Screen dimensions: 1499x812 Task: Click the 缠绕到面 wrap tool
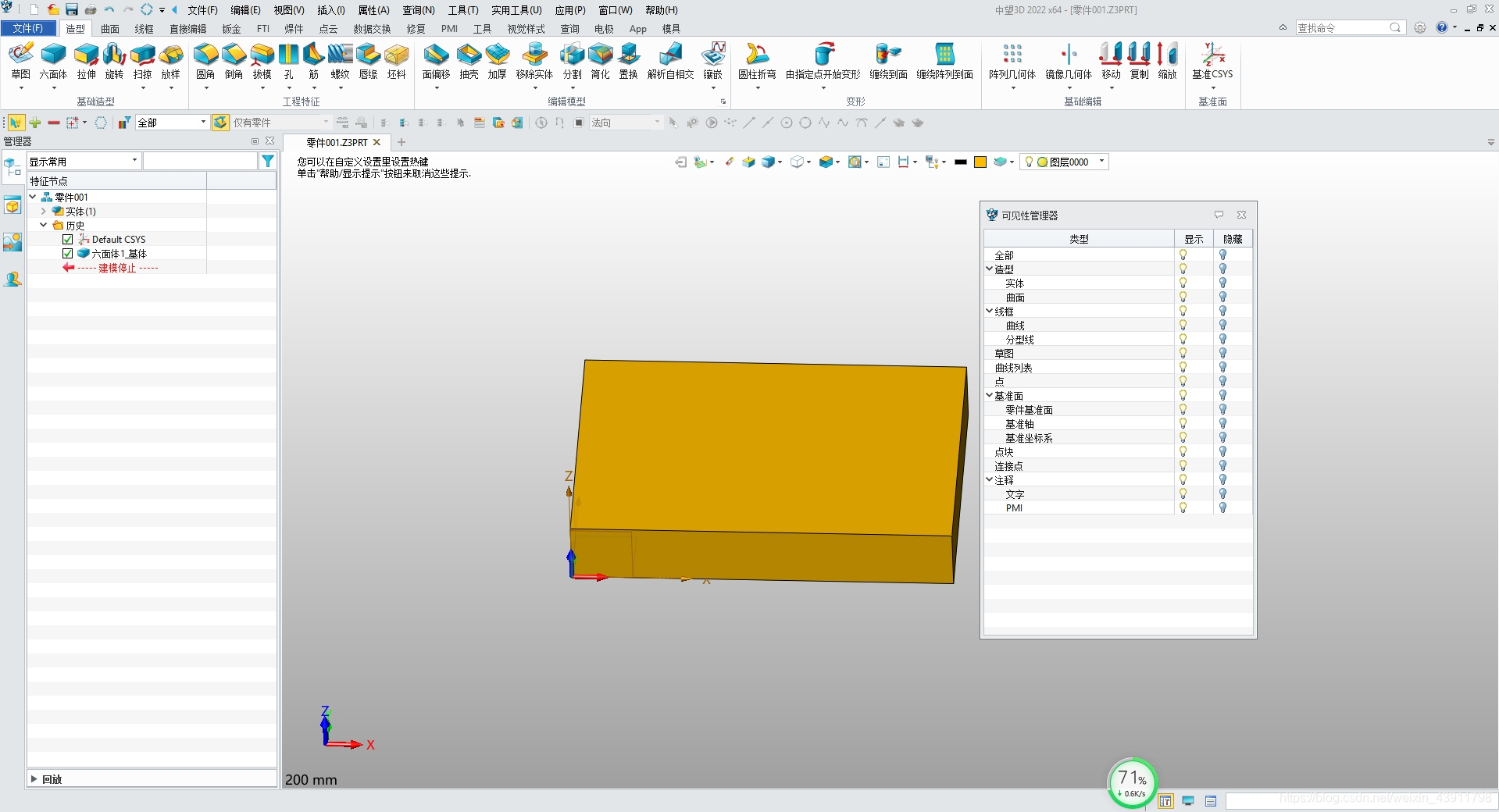888,62
